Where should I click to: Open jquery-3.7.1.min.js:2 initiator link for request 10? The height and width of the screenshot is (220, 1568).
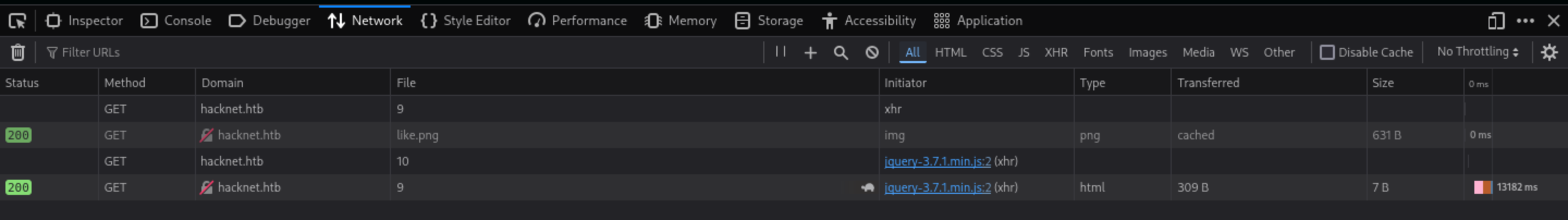[x=938, y=162]
